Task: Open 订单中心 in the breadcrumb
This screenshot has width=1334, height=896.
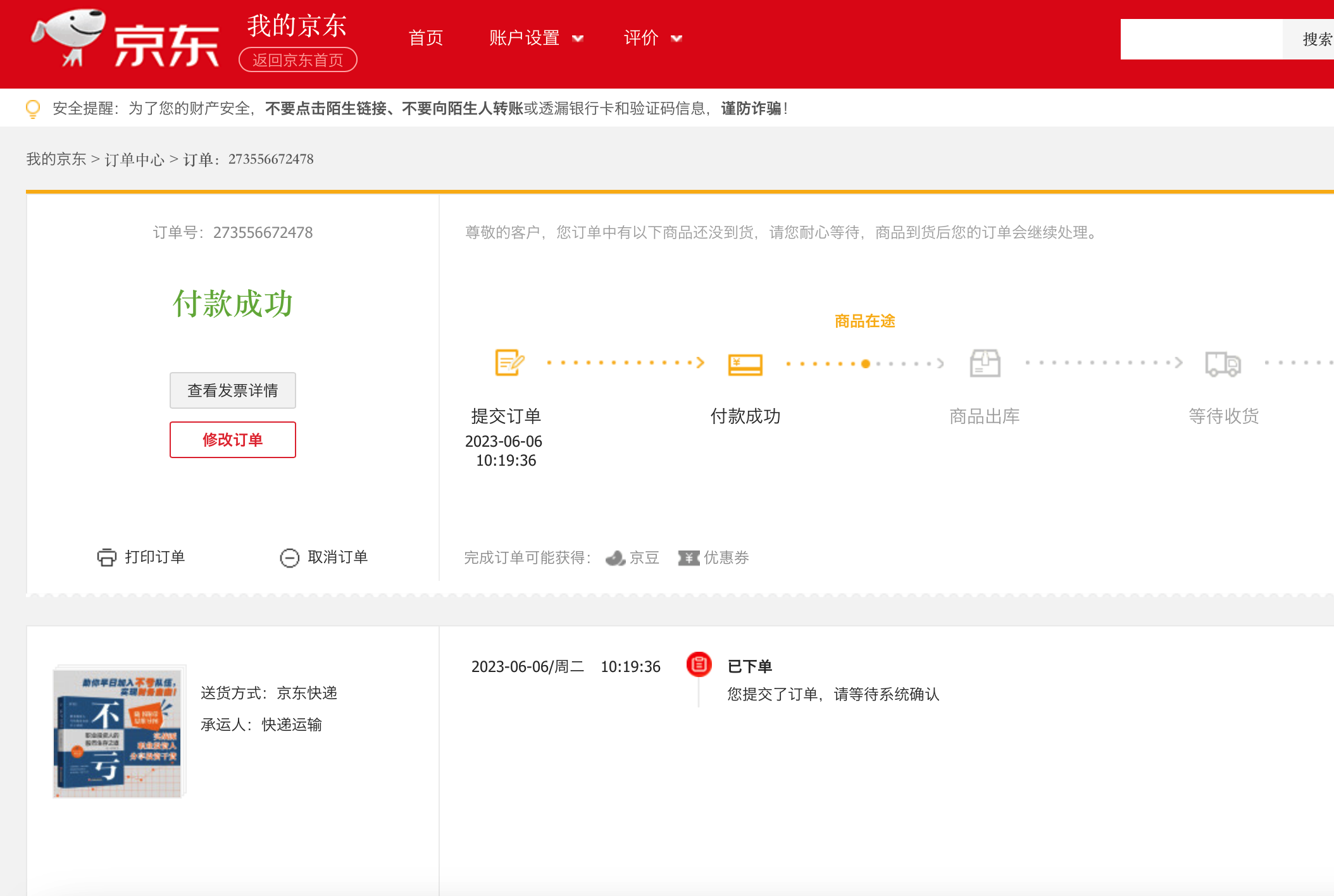Action: 134,159
